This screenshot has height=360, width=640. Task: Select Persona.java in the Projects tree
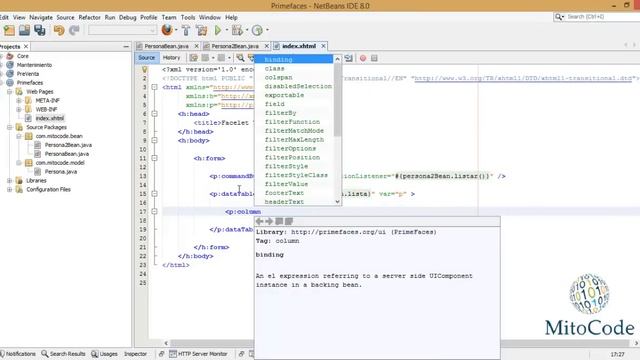coord(61,172)
